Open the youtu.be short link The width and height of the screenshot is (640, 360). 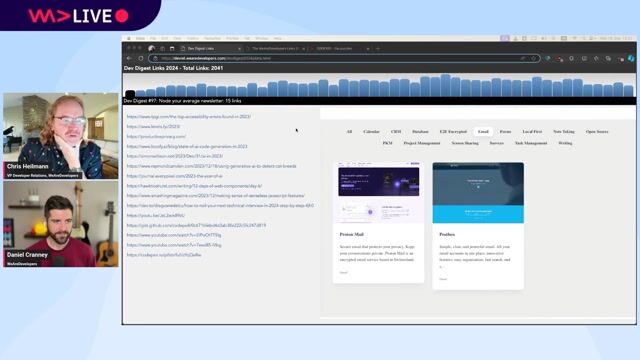click(x=156, y=215)
